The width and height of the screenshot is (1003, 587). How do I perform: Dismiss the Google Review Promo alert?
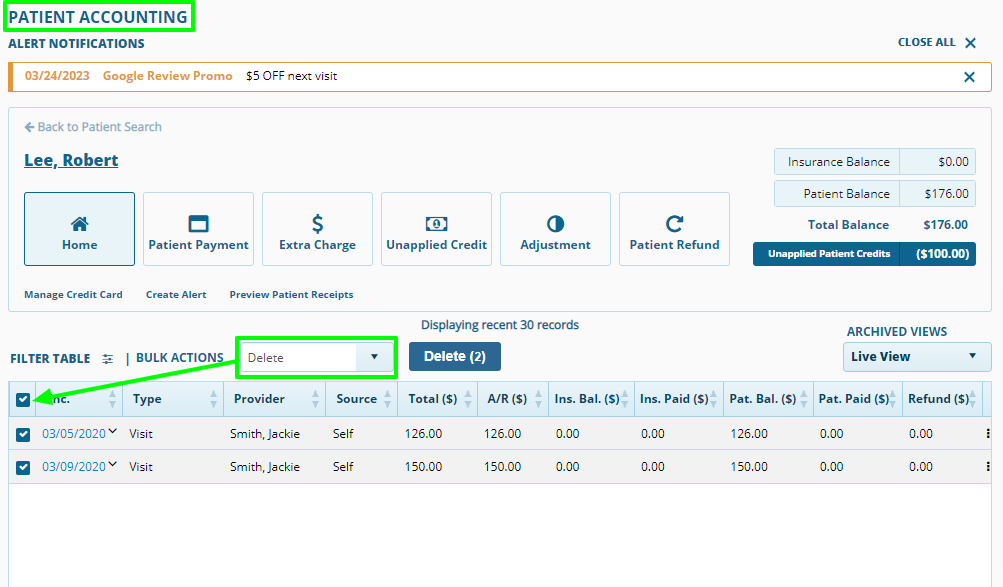(x=969, y=77)
